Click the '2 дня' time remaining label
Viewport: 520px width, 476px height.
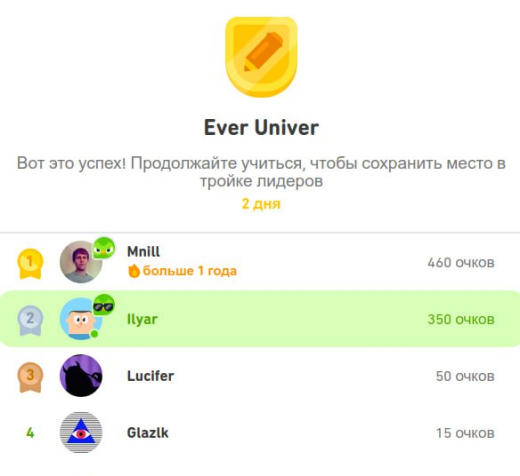pos(261,203)
